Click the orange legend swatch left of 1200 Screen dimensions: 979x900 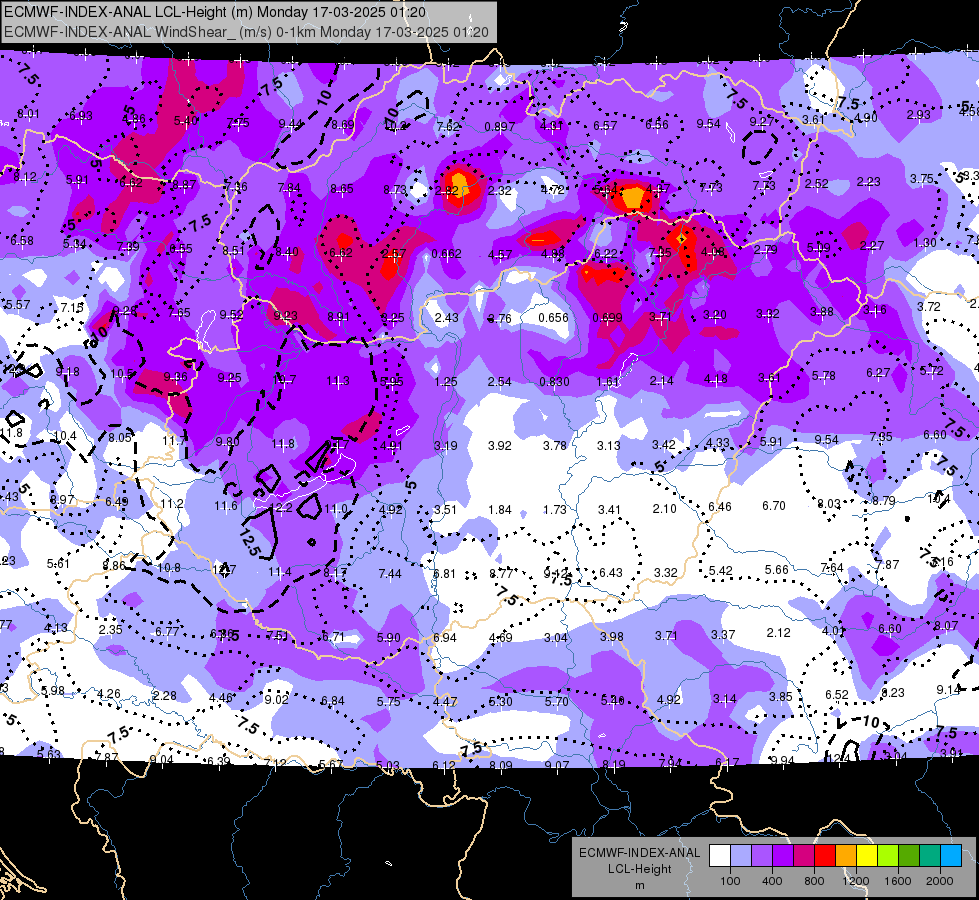(847, 856)
